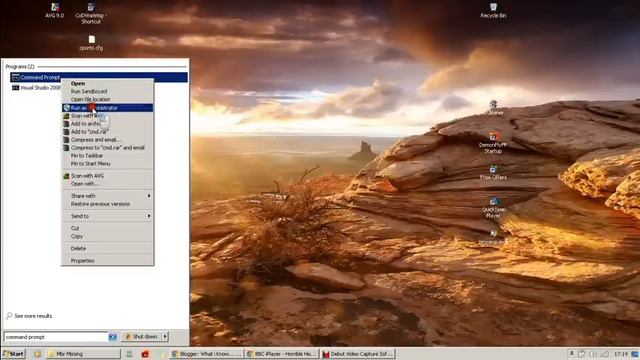640x360 pixels.
Task: Open the Mbr Missing taskbar window
Action: [x=84, y=354]
